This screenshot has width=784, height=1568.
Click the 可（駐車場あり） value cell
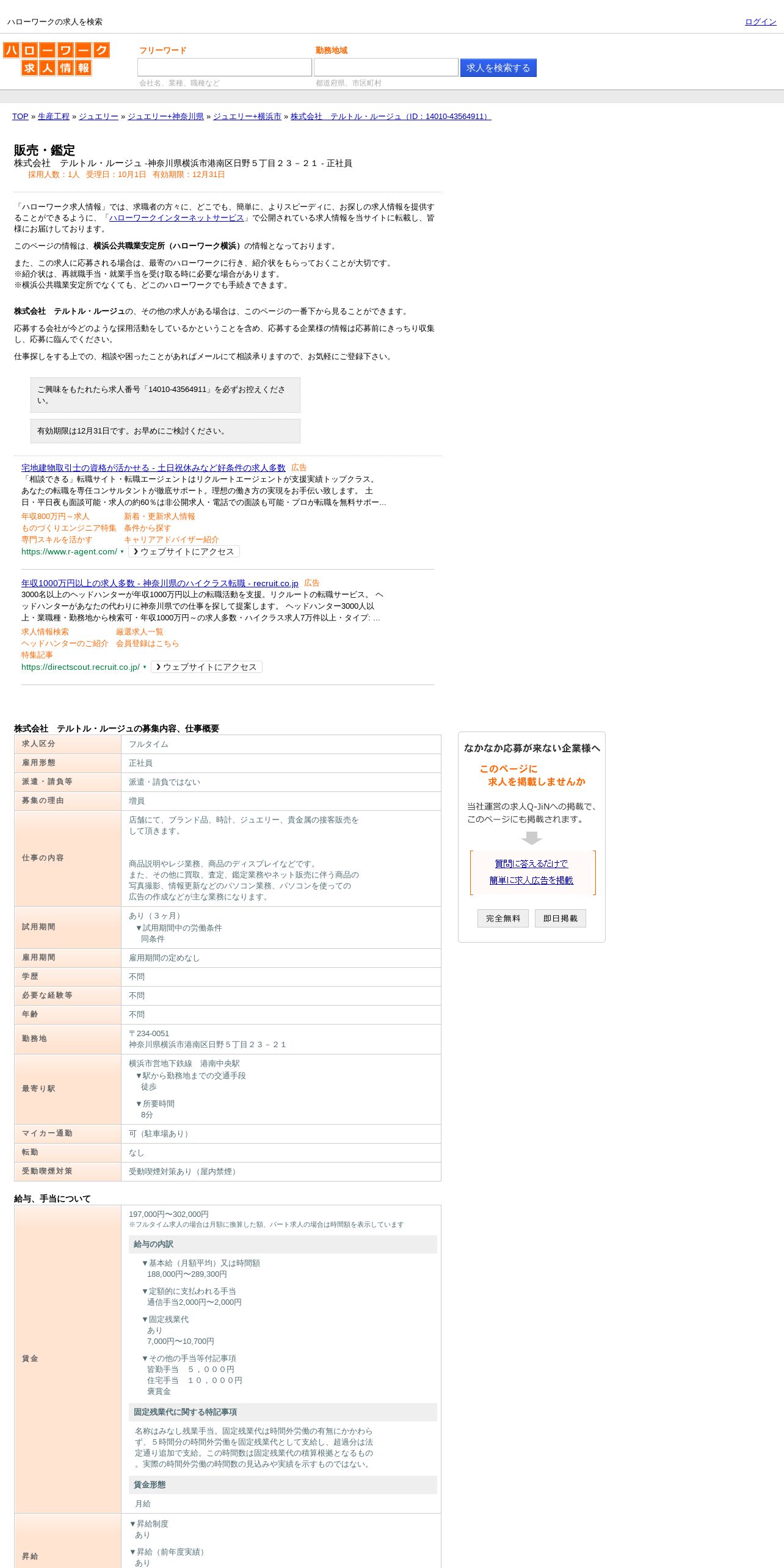tap(281, 1134)
